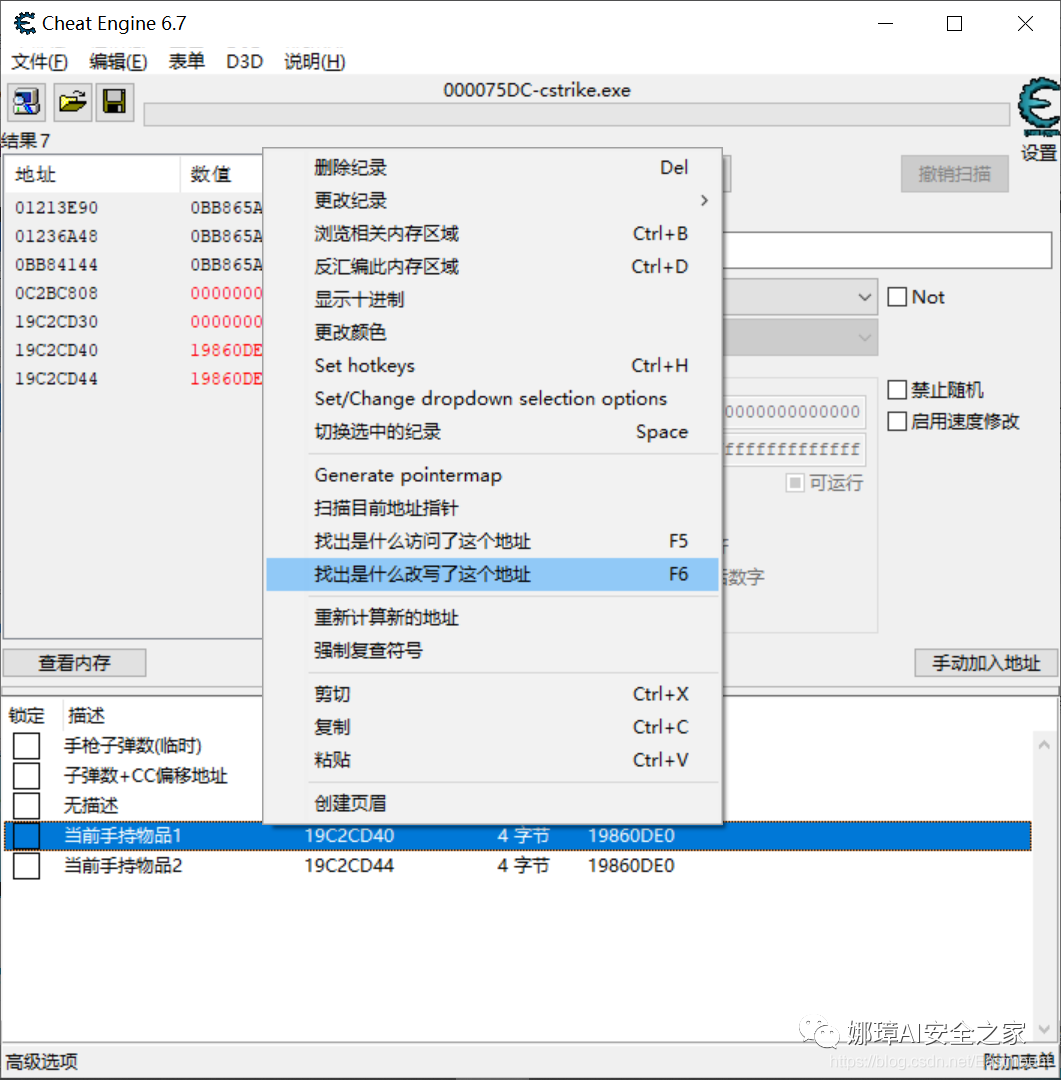Choose 剪切 from context menu
Image resolution: width=1061 pixels, height=1080 pixels.
[x=493, y=694]
